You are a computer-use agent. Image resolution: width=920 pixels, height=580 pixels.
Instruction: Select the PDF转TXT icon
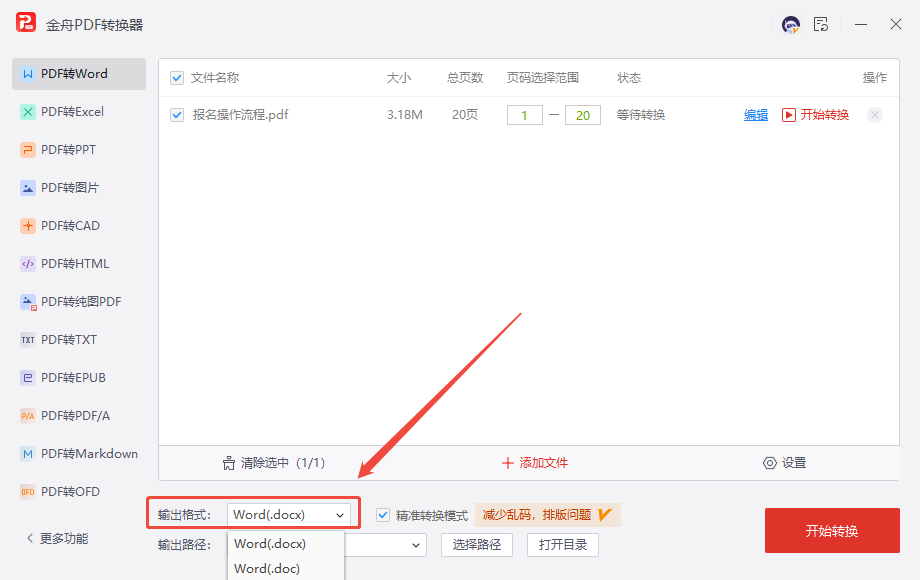pos(28,340)
